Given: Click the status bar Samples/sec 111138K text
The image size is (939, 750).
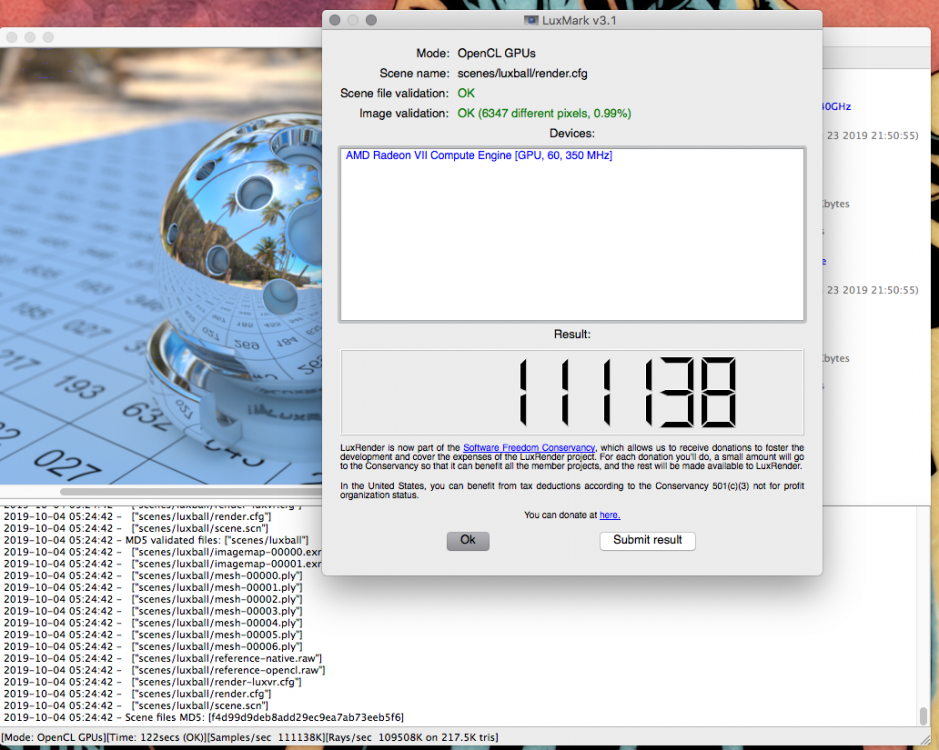Looking at the screenshot, I should [x=268, y=737].
